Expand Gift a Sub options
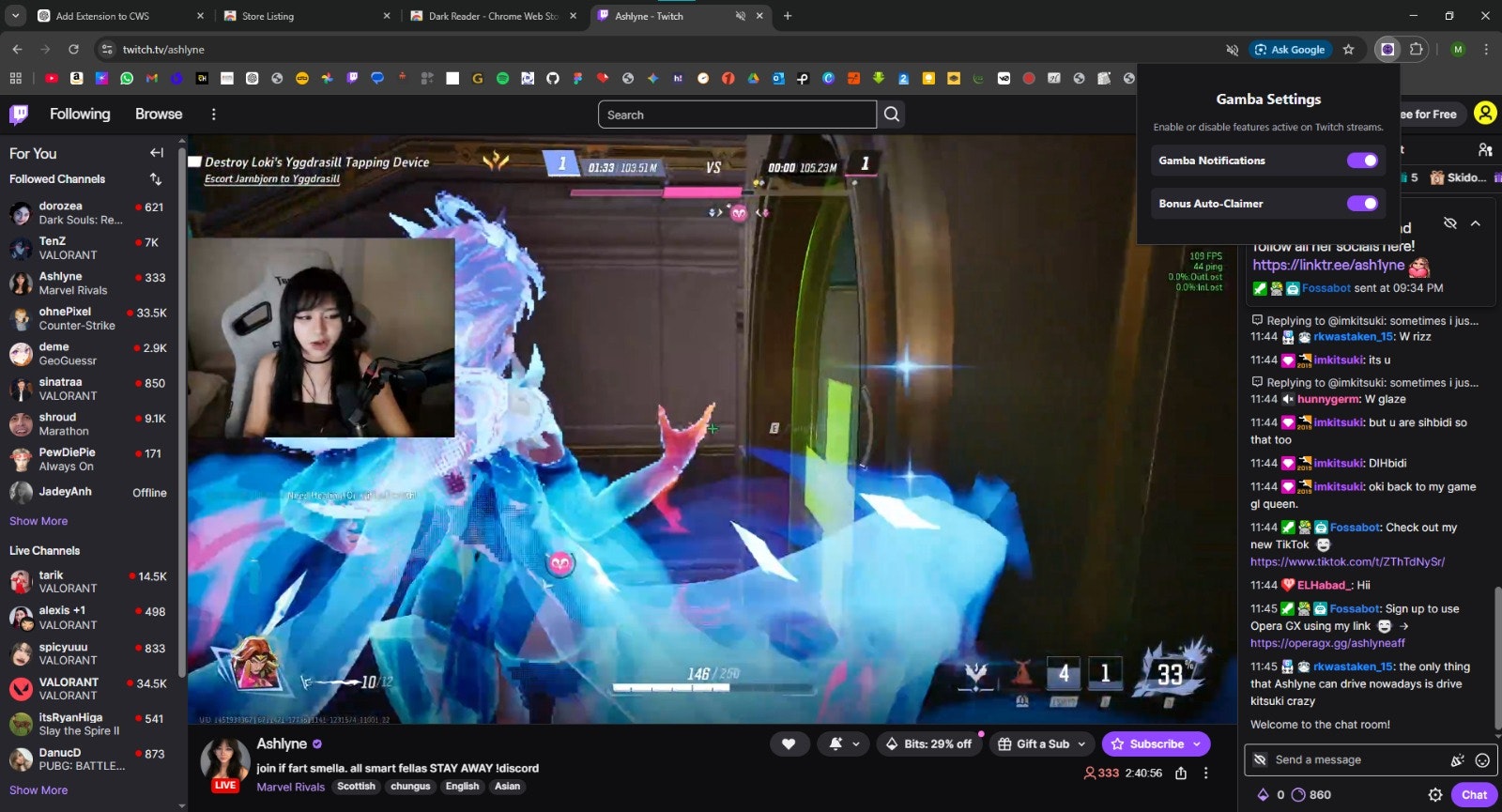Viewport: 1502px width, 812px height. (1081, 744)
